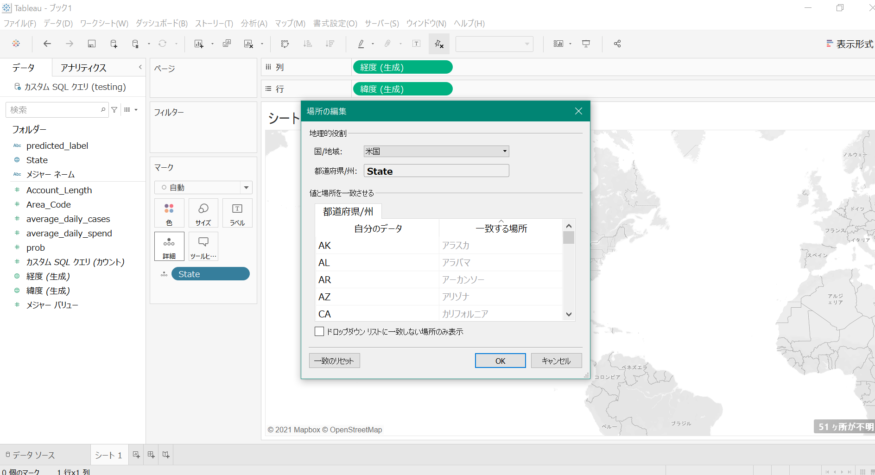
Task: Click the 一致のリセット button
Action: pyautogui.click(x=334, y=361)
